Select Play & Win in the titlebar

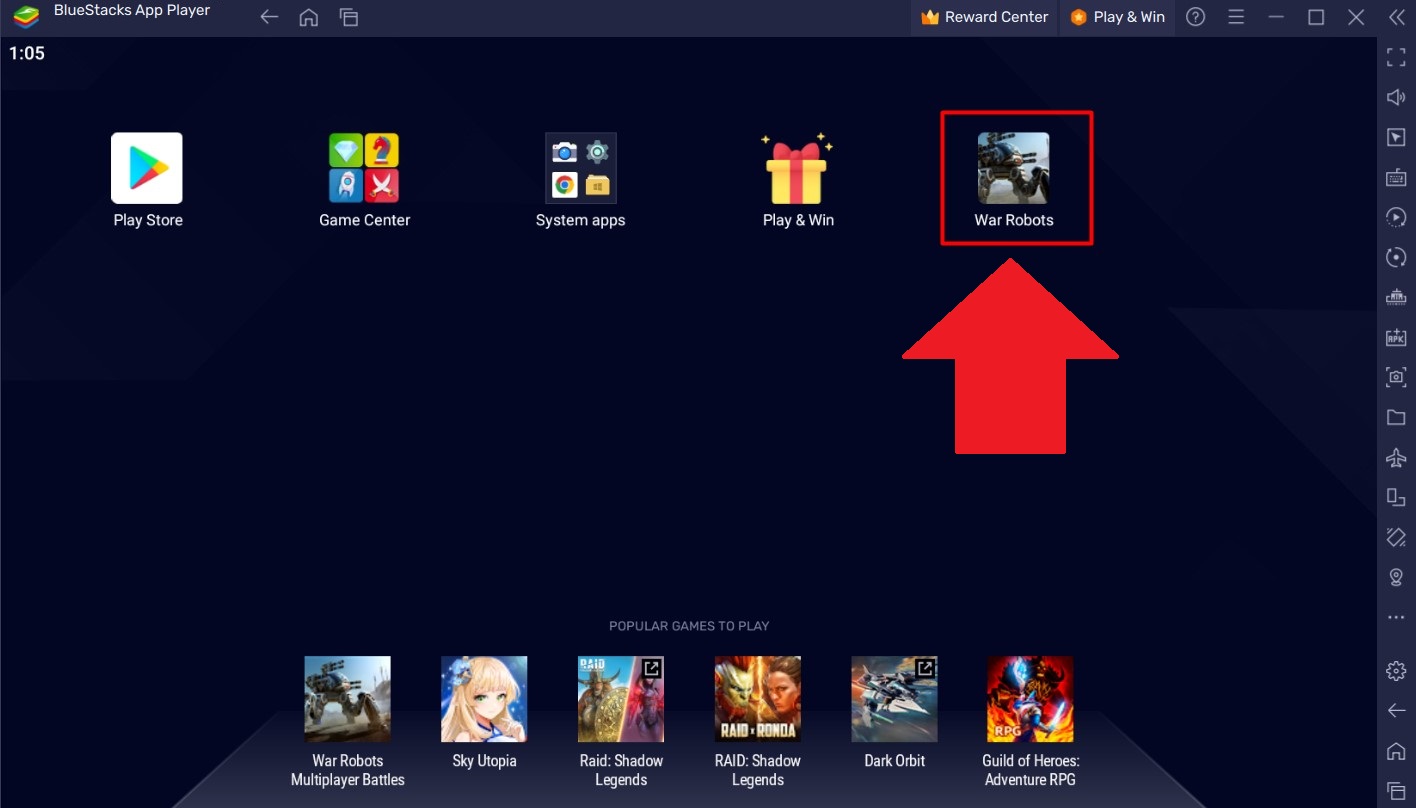point(1117,17)
